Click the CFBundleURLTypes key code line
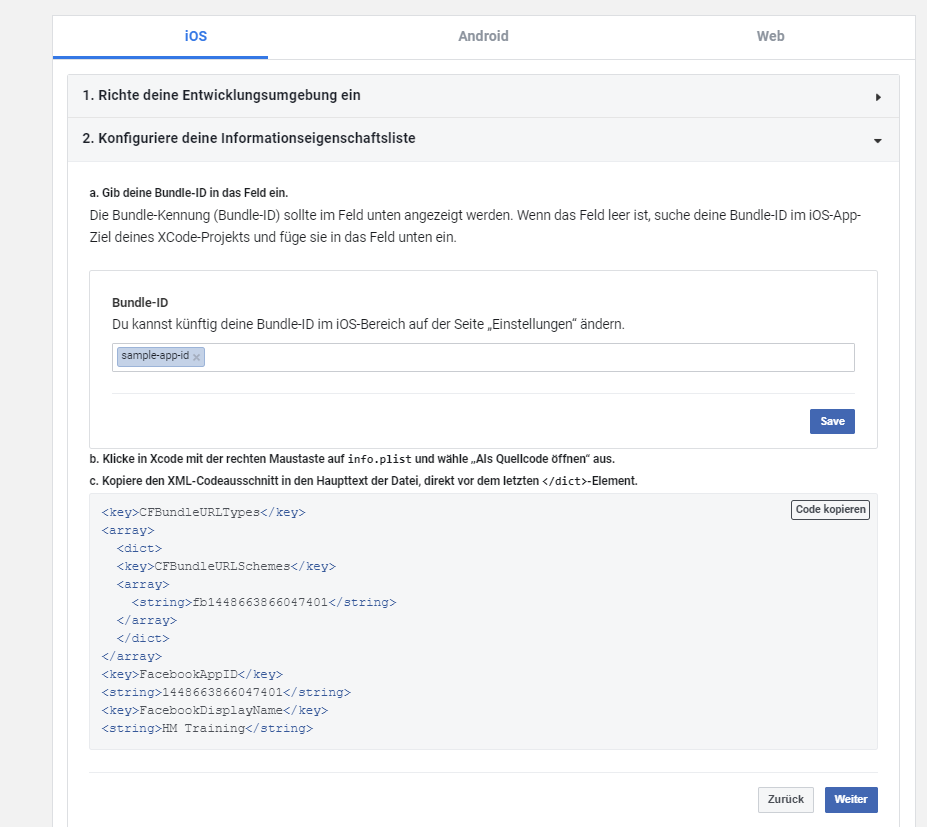Screen dimensions: 927x827 point(203,513)
